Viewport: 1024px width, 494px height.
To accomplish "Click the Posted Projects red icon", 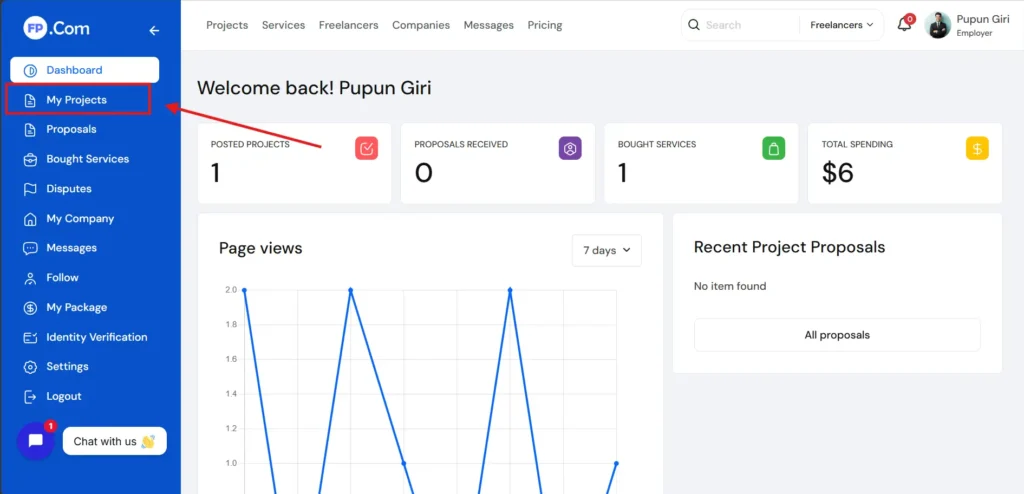I will coord(366,149).
